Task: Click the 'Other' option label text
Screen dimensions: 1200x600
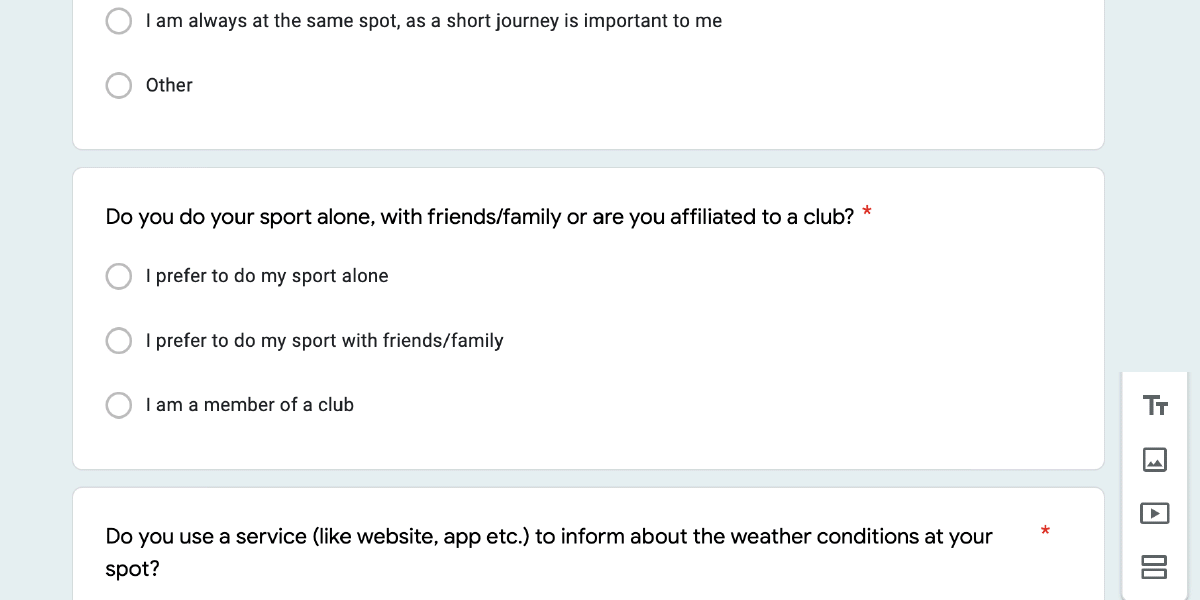Action: click(x=169, y=86)
